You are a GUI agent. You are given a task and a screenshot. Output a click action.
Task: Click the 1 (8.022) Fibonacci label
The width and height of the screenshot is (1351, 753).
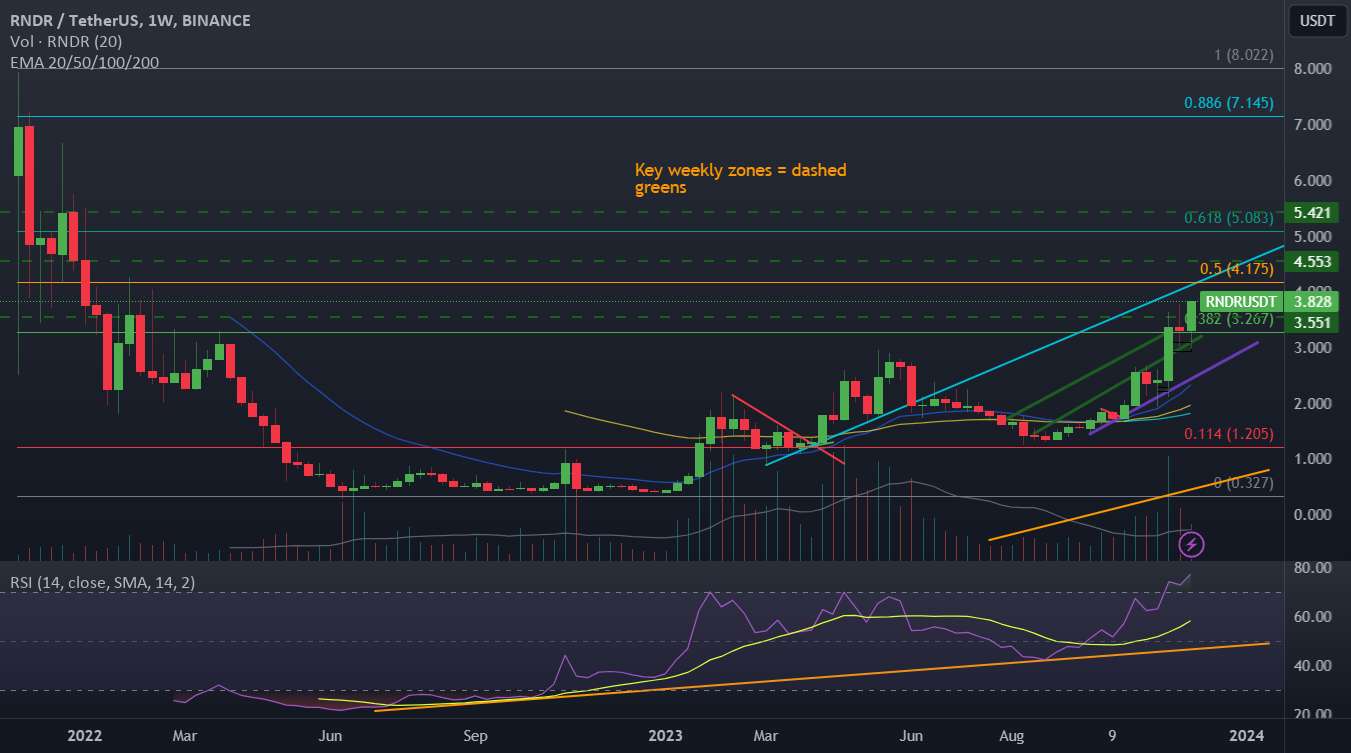coord(1243,55)
